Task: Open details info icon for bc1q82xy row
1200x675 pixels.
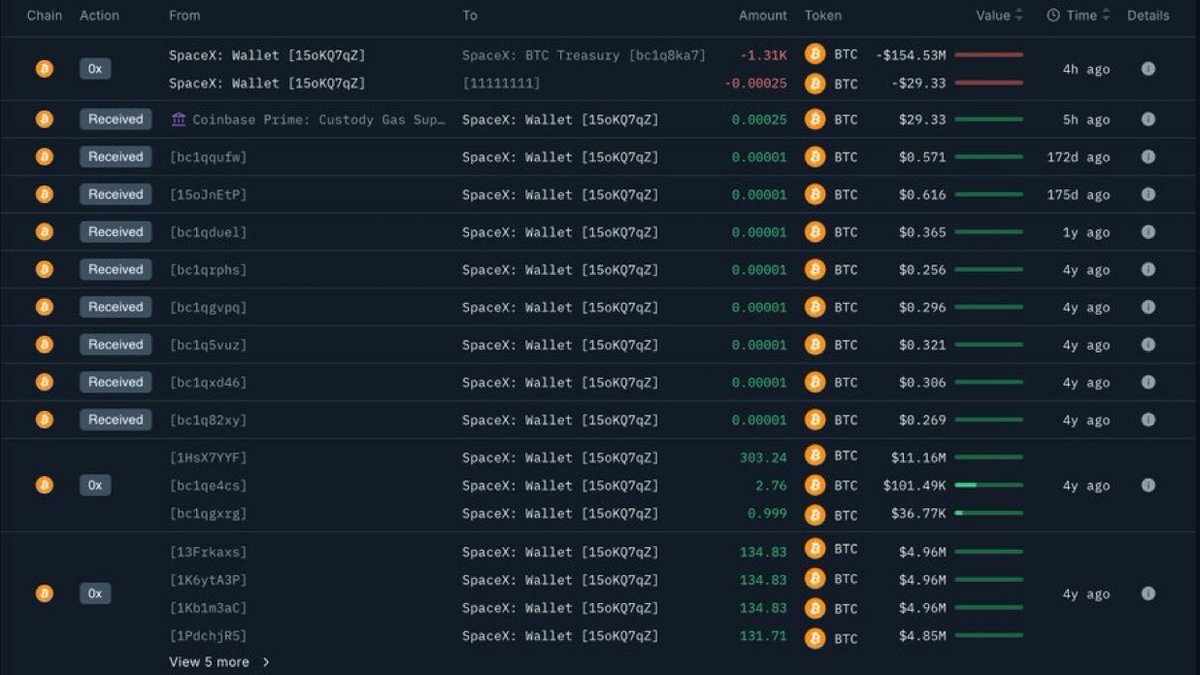Action: (1148, 419)
